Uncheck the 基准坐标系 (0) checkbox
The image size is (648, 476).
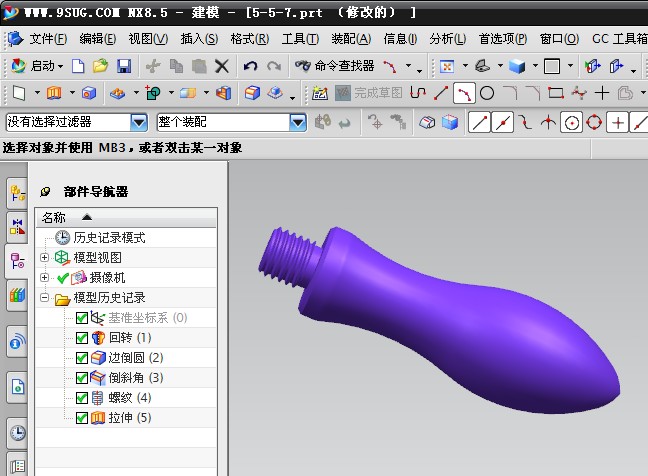[82, 318]
